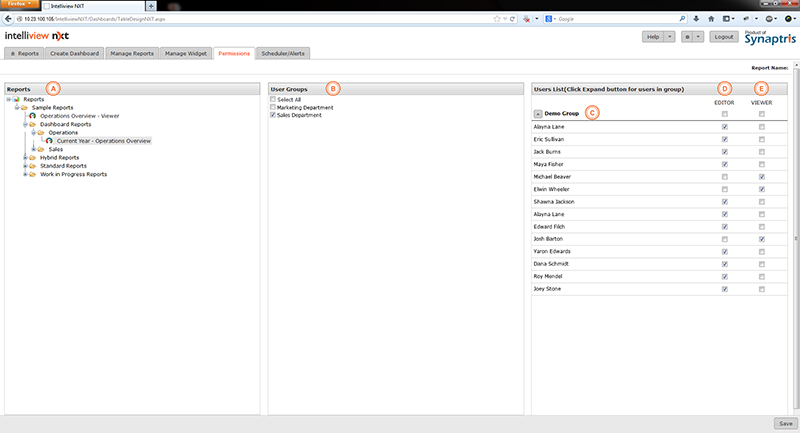800x433 pixels.
Task: Collapse the Sample Reports tree node
Action: 17,108
